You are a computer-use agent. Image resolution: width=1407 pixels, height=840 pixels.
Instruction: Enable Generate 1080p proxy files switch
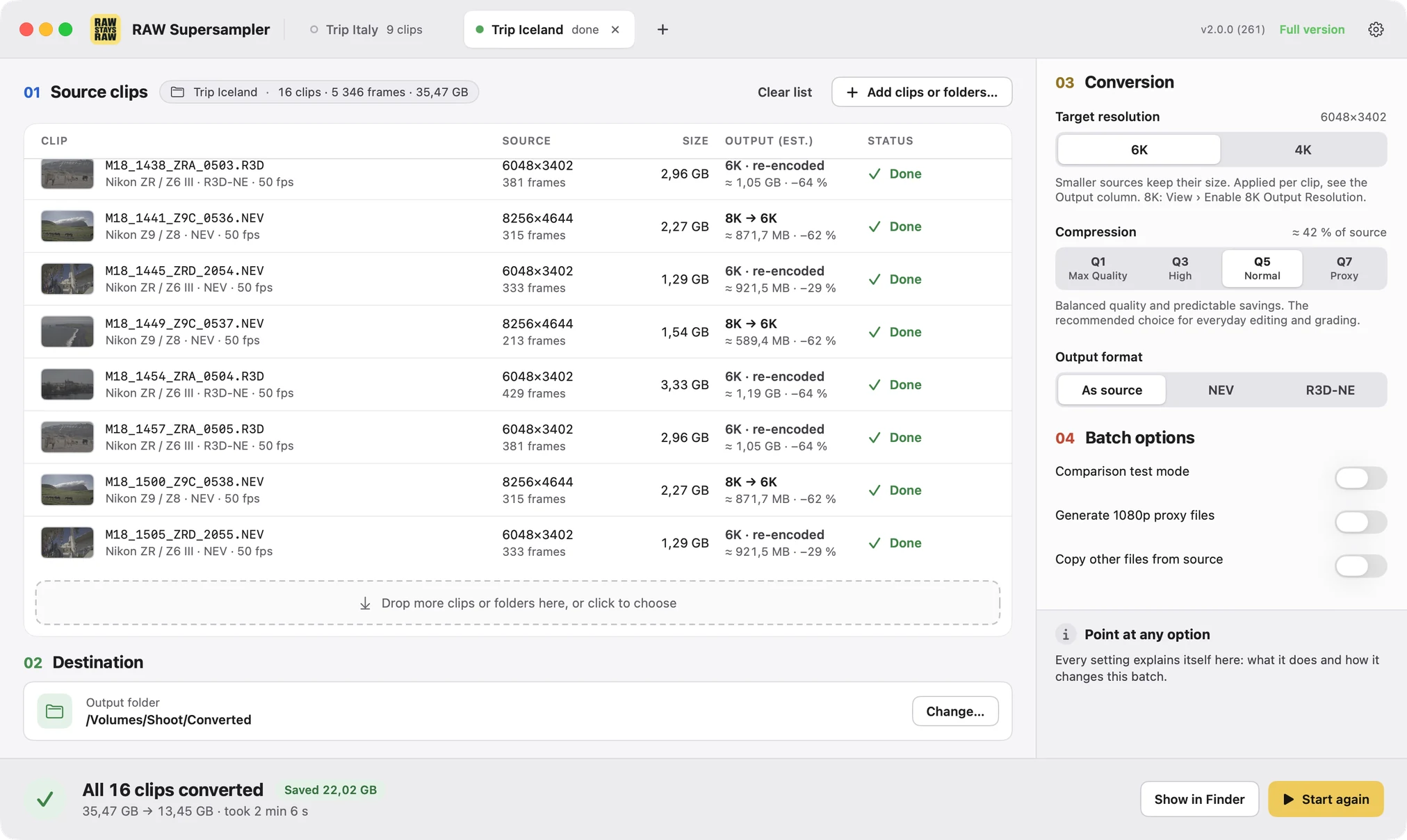(1360, 522)
